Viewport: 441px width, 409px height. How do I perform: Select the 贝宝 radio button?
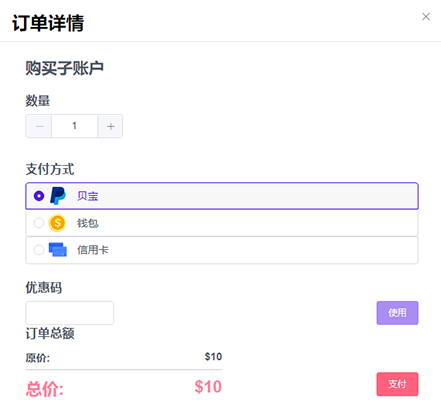(x=39, y=196)
